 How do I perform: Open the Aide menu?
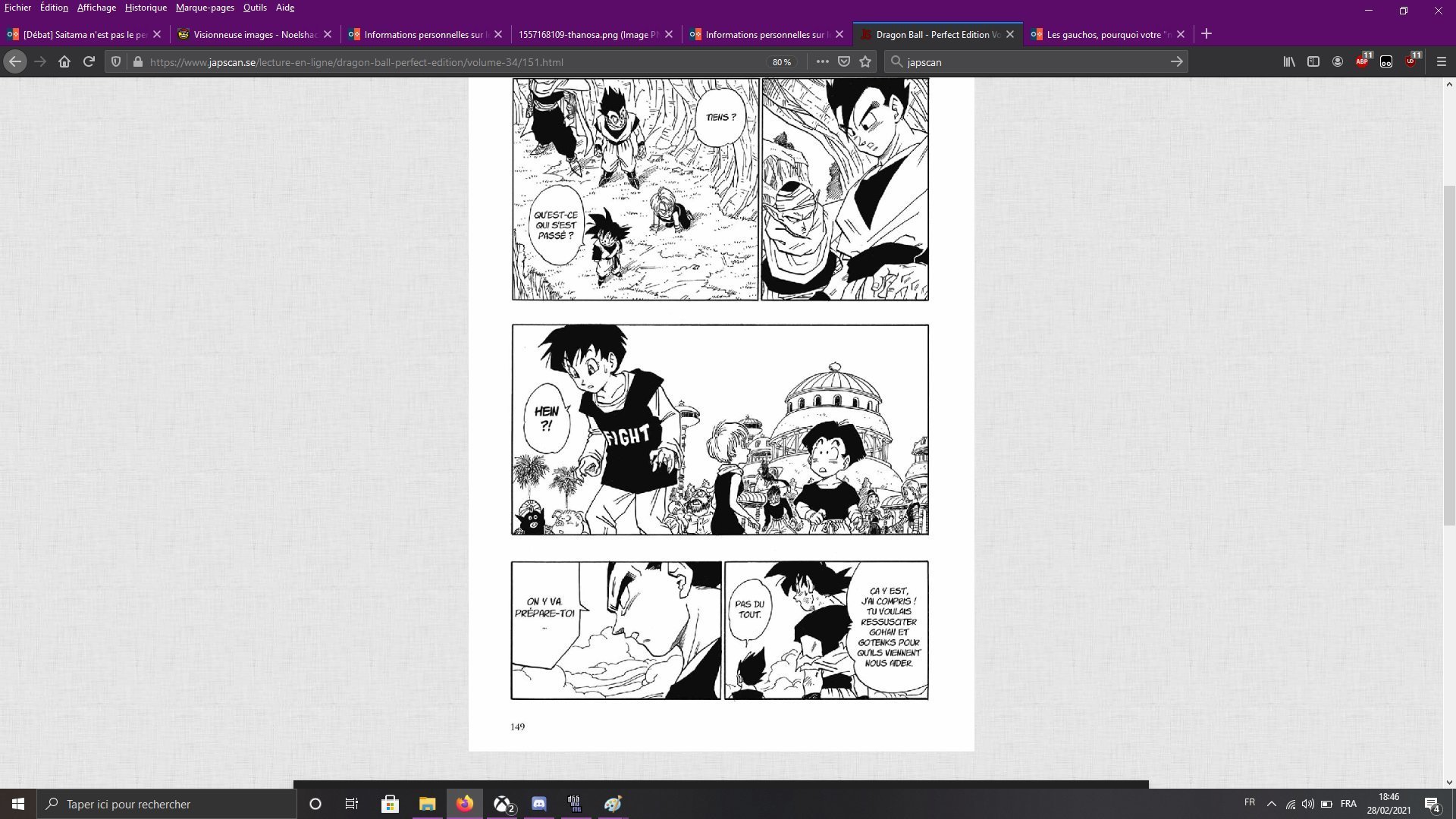[285, 8]
